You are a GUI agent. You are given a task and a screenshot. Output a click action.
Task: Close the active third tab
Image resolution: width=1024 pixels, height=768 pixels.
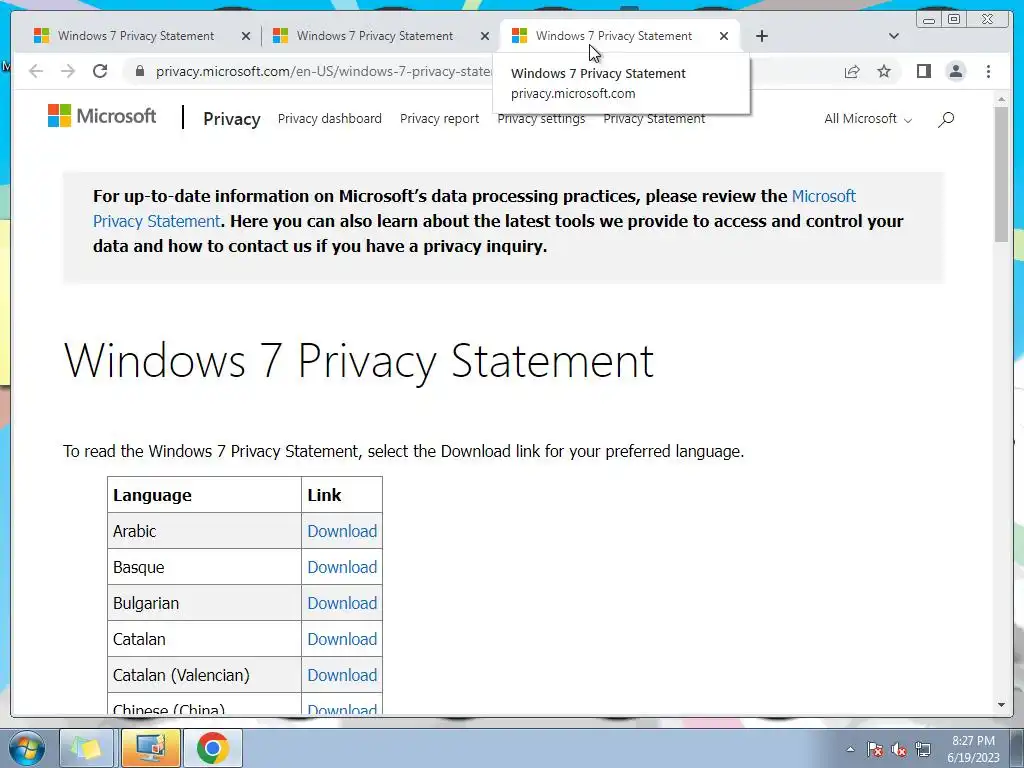point(724,36)
